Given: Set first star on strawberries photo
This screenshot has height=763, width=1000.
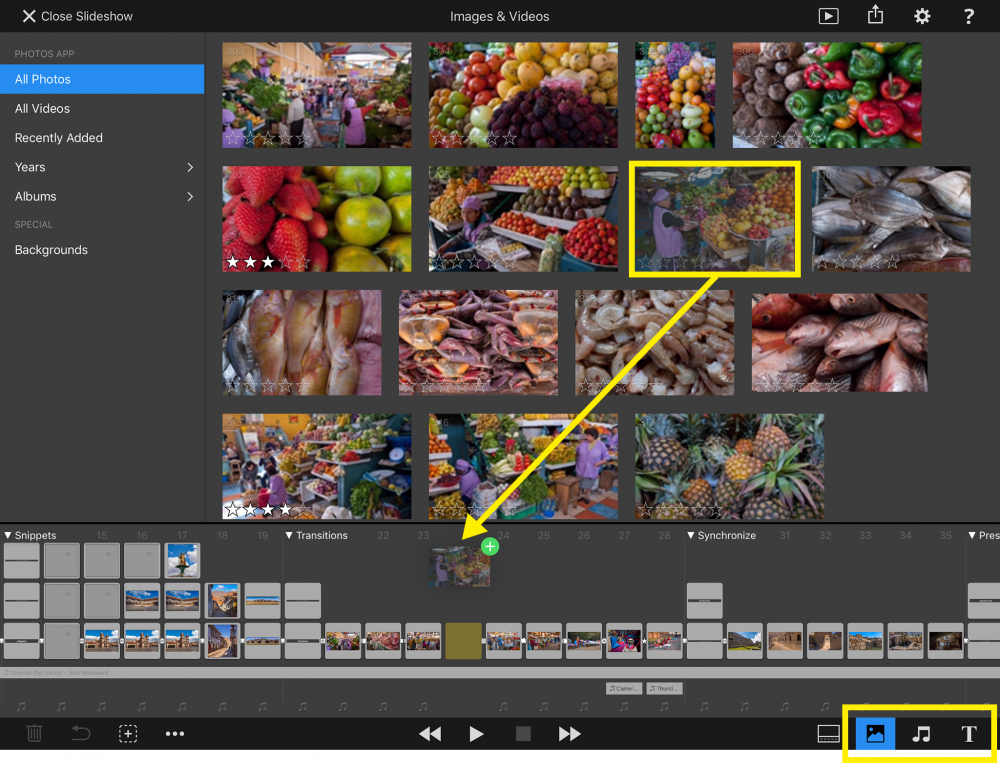Looking at the screenshot, I should pyautogui.click(x=233, y=262).
